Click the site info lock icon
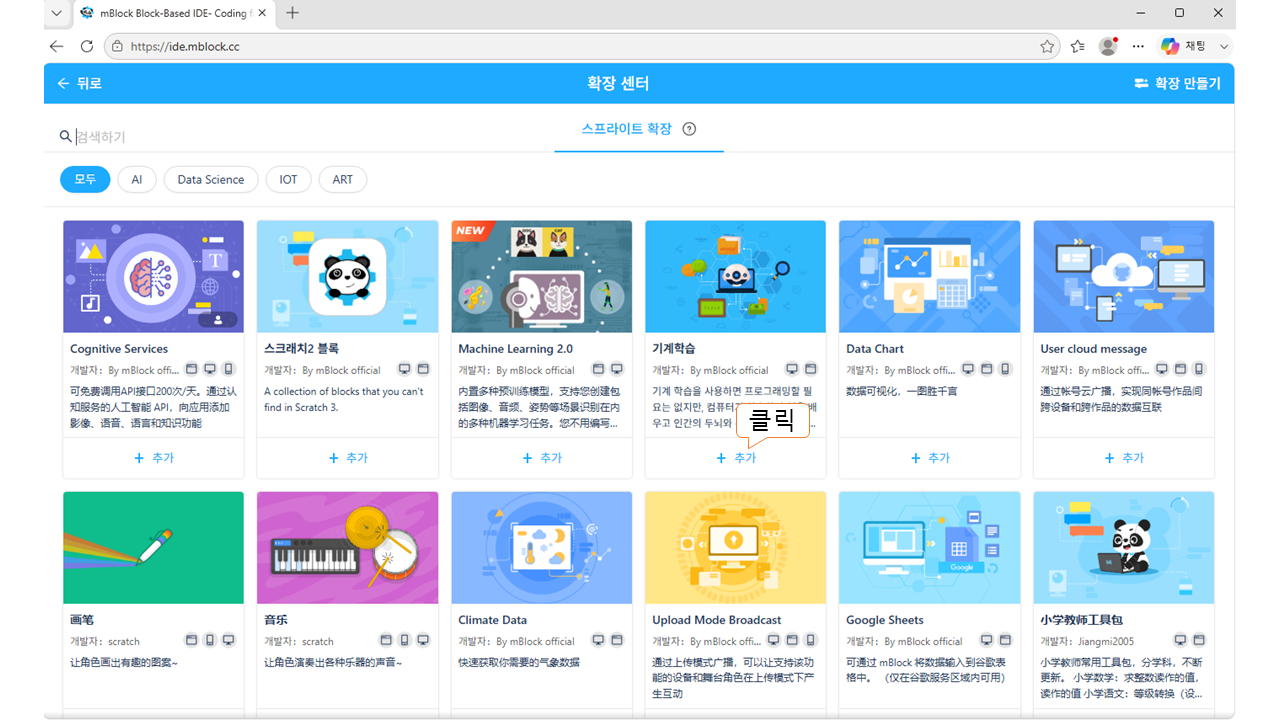 coord(118,46)
